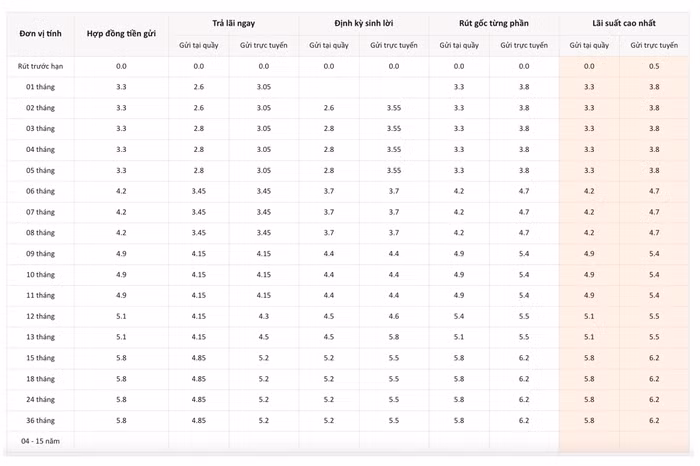Click the "12 tháng" row label
Screen dimensions: 700x466
40,316
